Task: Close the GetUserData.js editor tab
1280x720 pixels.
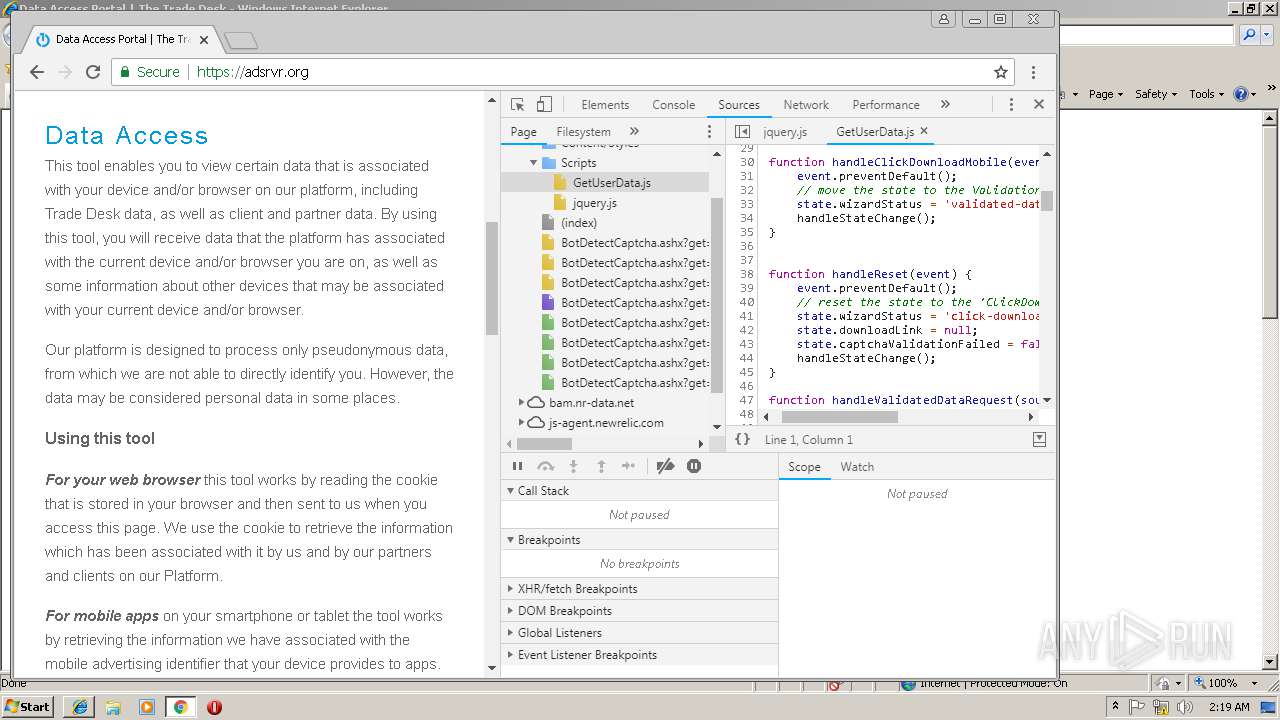Action: click(924, 131)
